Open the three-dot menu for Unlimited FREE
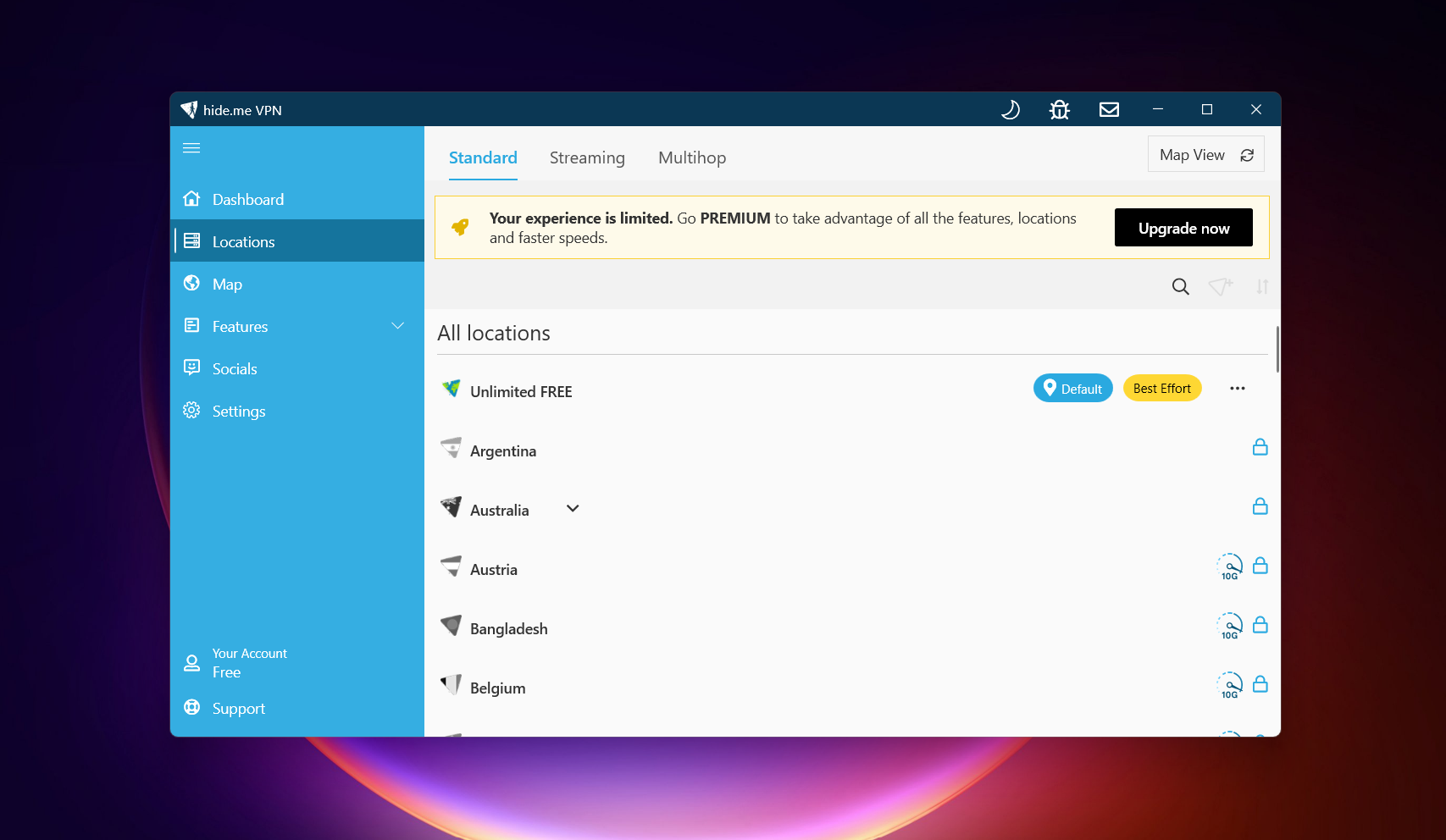Screen dimensions: 1446x840 pos(1238,388)
